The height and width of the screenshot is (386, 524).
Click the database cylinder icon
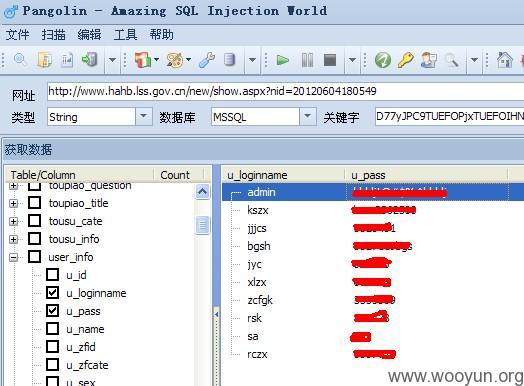[229, 60]
